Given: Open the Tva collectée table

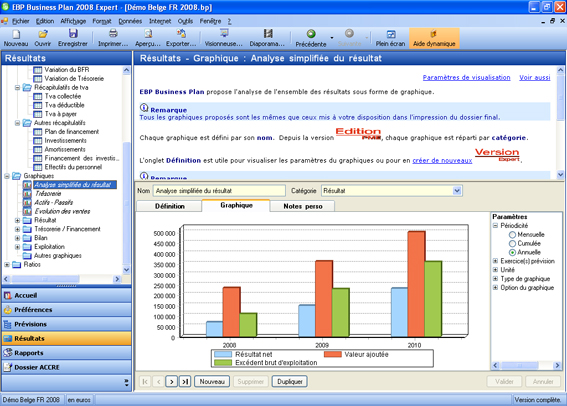Looking at the screenshot, I should (63, 96).
